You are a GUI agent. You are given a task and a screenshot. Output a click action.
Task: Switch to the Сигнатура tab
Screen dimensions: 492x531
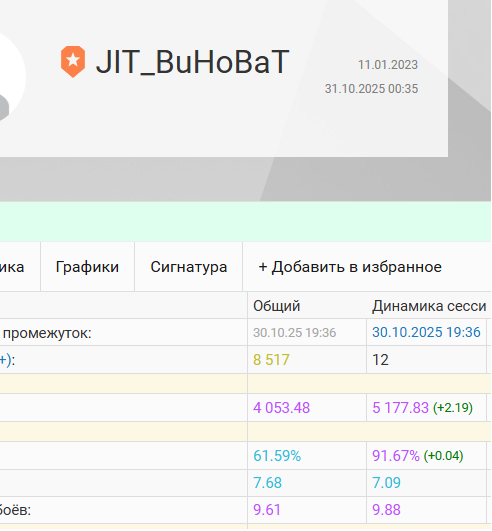189,267
